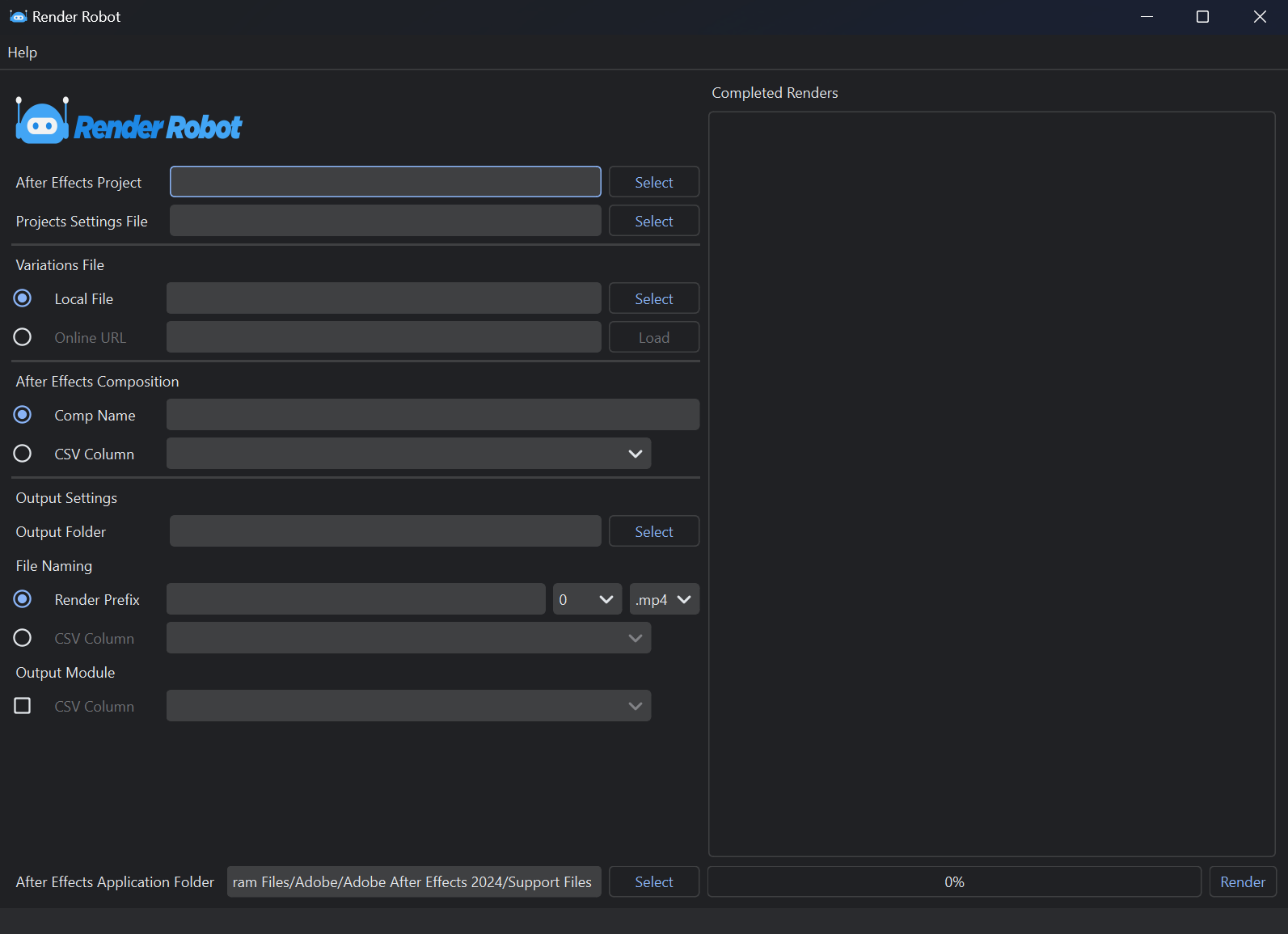This screenshot has height=934, width=1288.
Task: Click the After Effects Application Folder path field
Action: pos(414,881)
